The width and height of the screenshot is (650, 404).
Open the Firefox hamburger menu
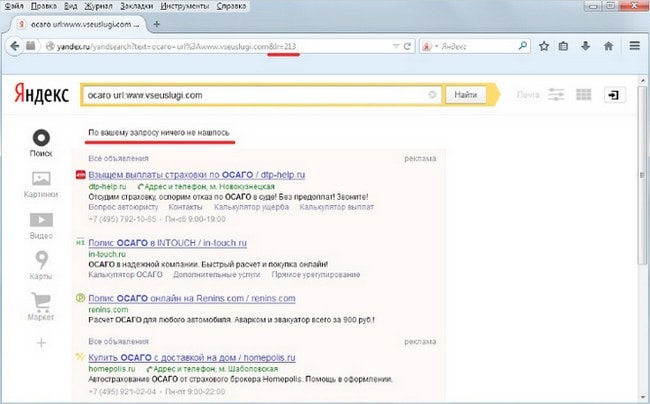(635, 46)
